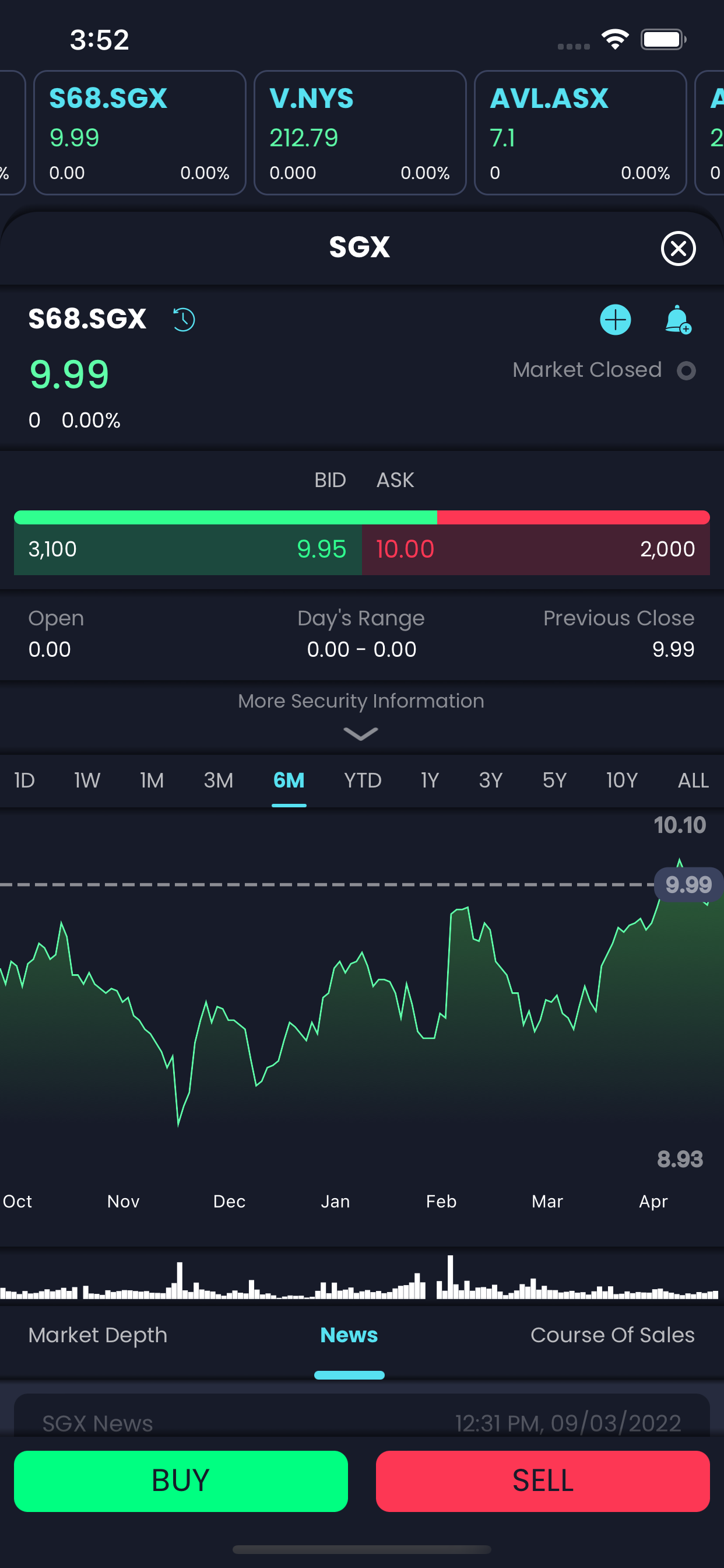Tap the S68.SGX symbol heading
This screenshot has height=1568, width=724.
87,318
